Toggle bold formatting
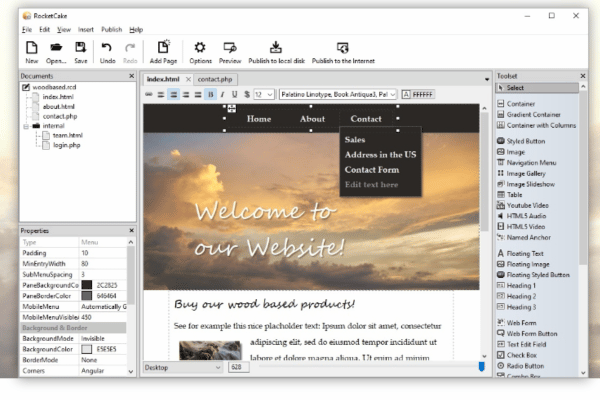 [x=210, y=94]
